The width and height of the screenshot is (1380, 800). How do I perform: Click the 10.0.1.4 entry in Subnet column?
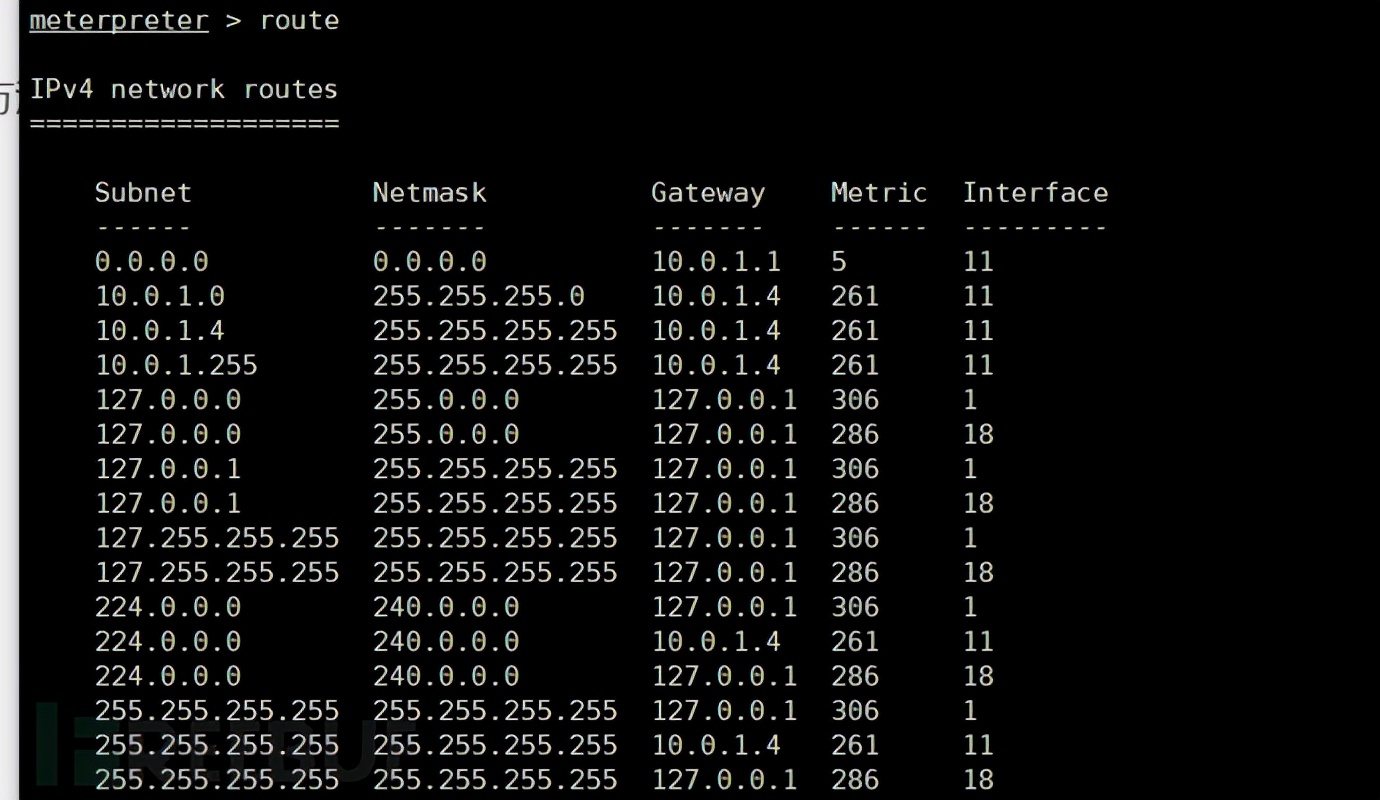coord(160,331)
